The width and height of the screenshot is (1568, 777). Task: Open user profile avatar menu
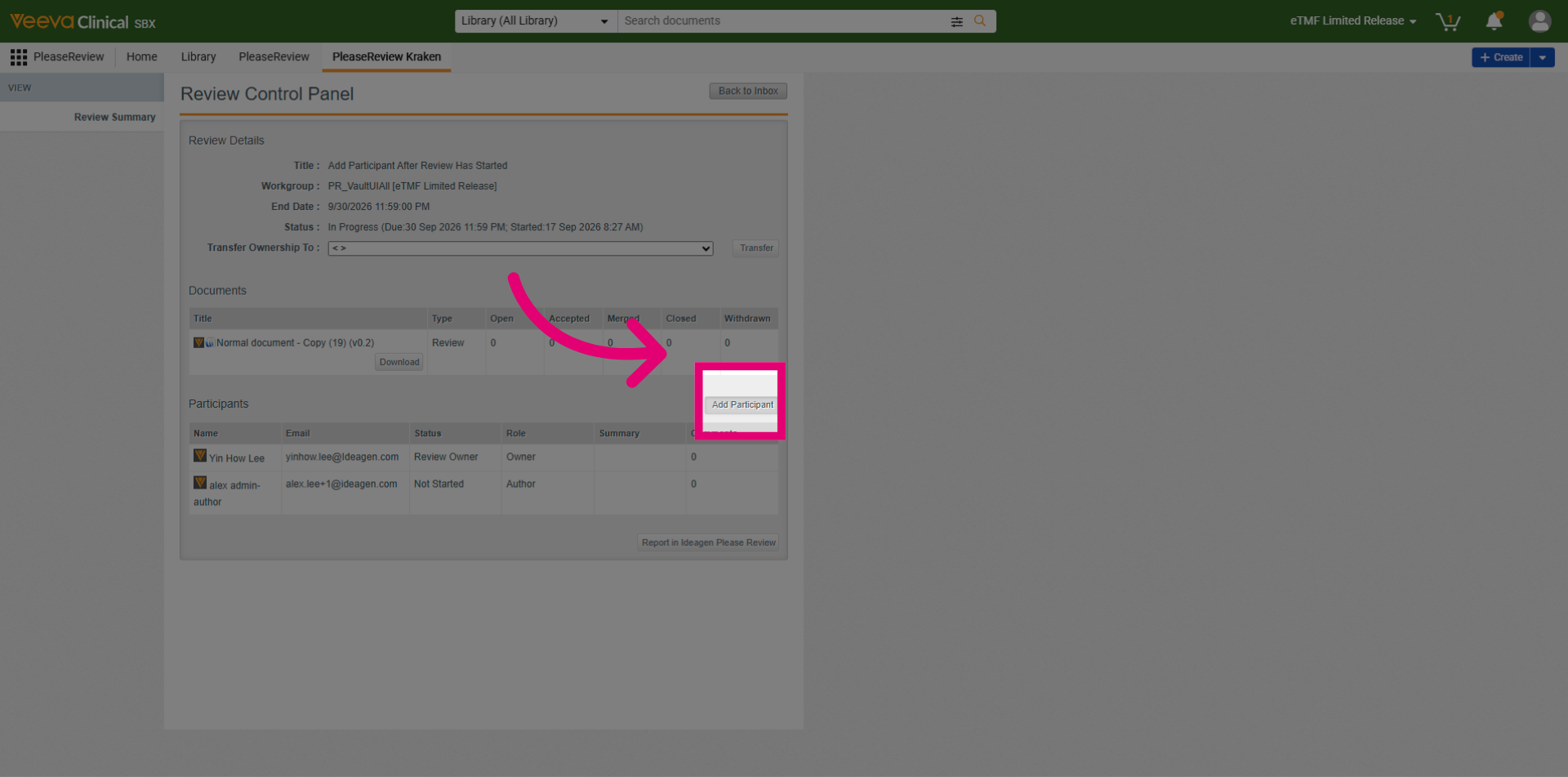tap(1539, 21)
